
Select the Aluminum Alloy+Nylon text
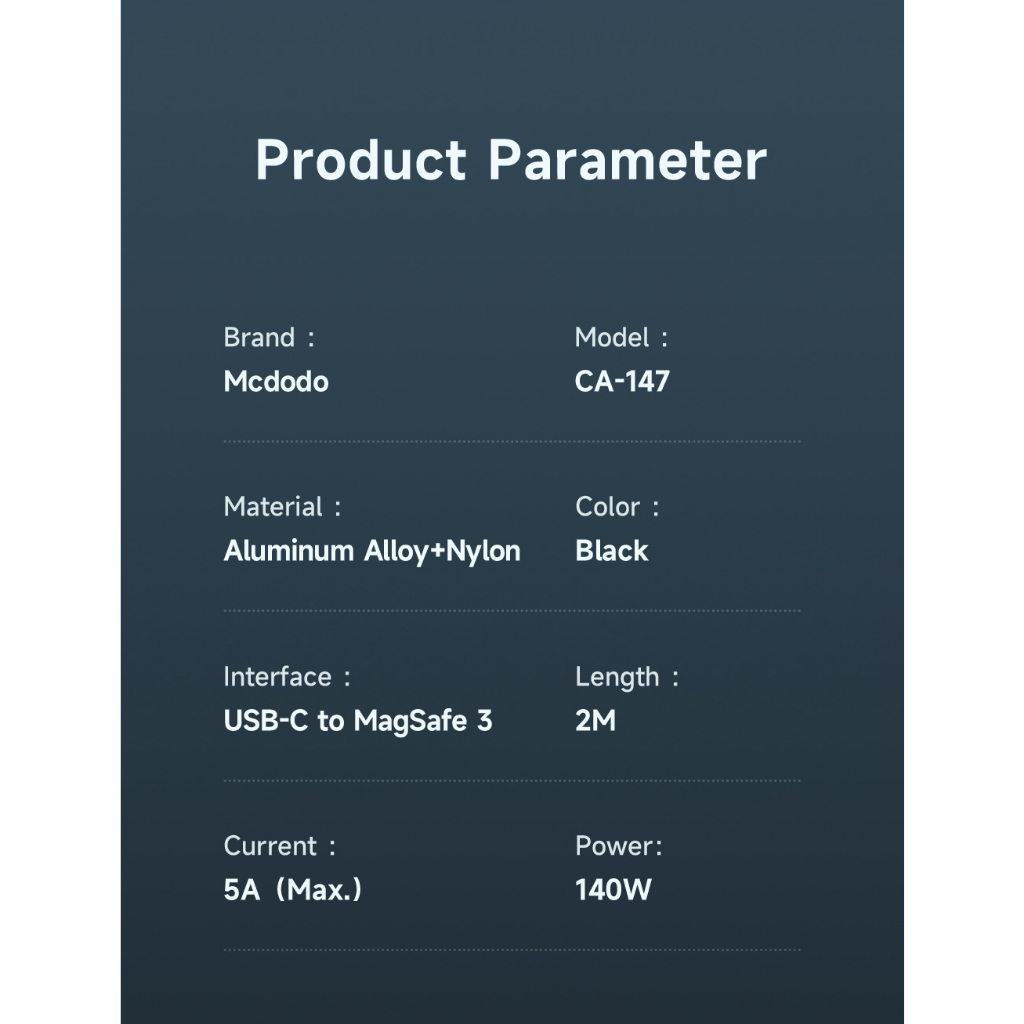tap(372, 551)
